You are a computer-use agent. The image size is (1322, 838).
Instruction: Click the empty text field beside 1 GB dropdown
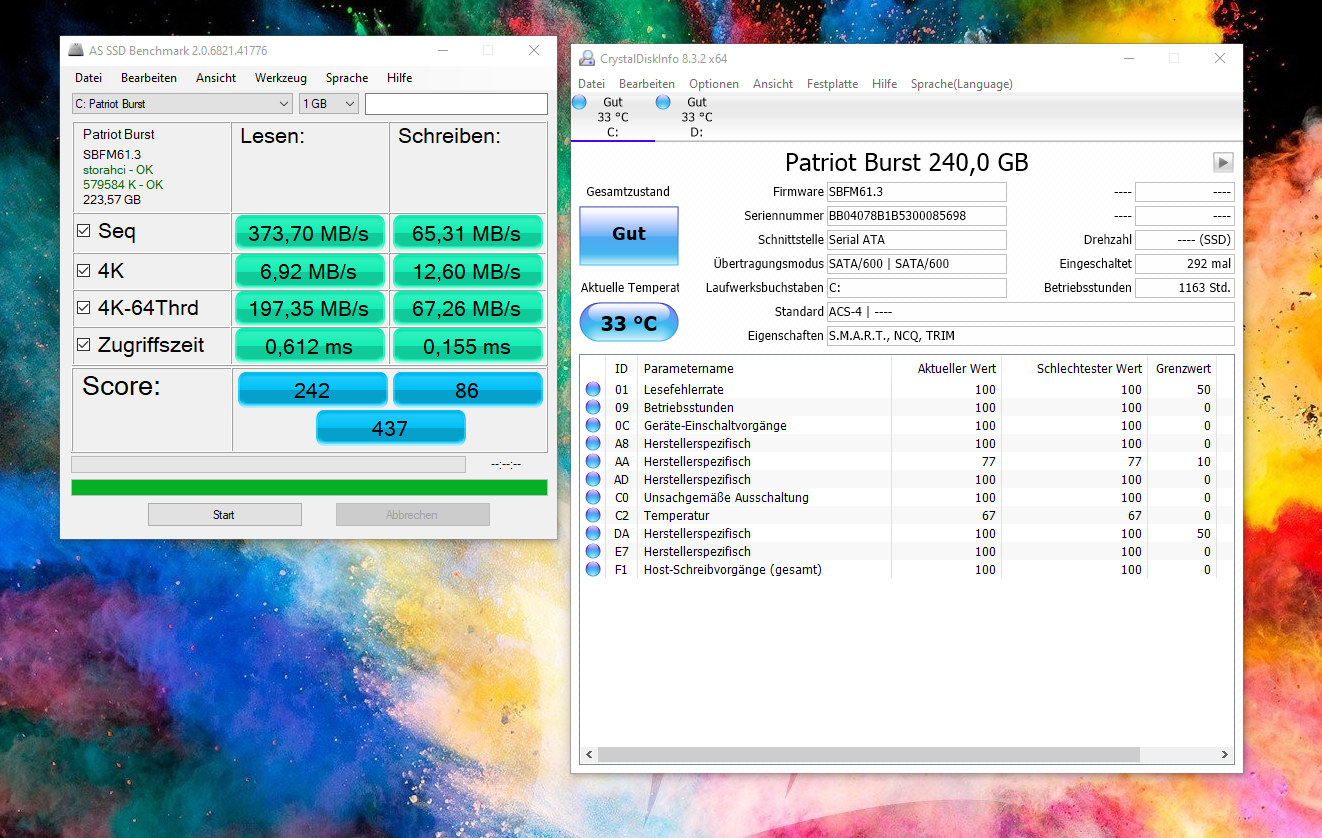(x=456, y=104)
